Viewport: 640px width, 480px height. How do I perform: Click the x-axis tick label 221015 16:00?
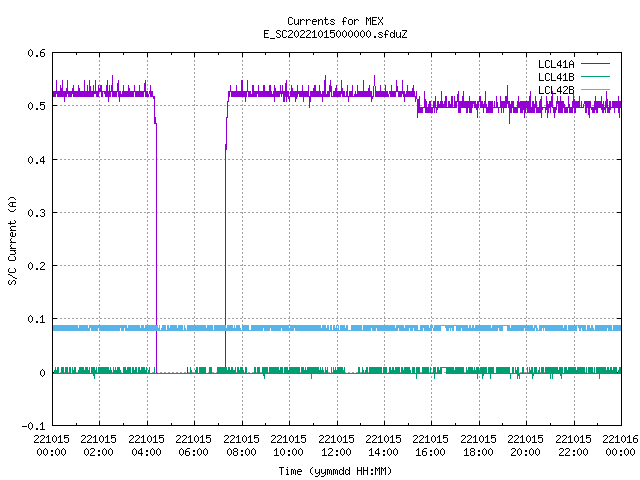[430, 446]
